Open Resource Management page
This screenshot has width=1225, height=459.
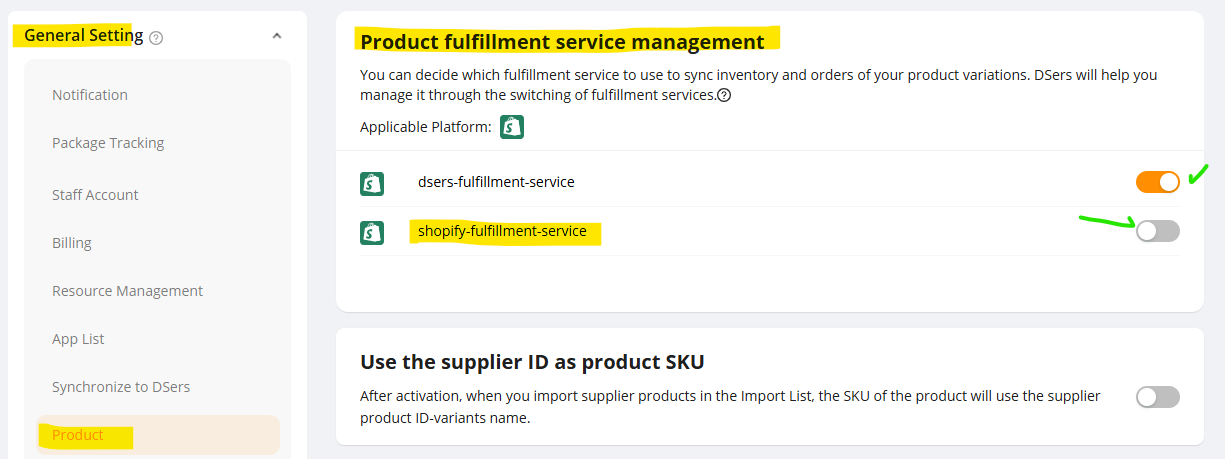(x=127, y=291)
